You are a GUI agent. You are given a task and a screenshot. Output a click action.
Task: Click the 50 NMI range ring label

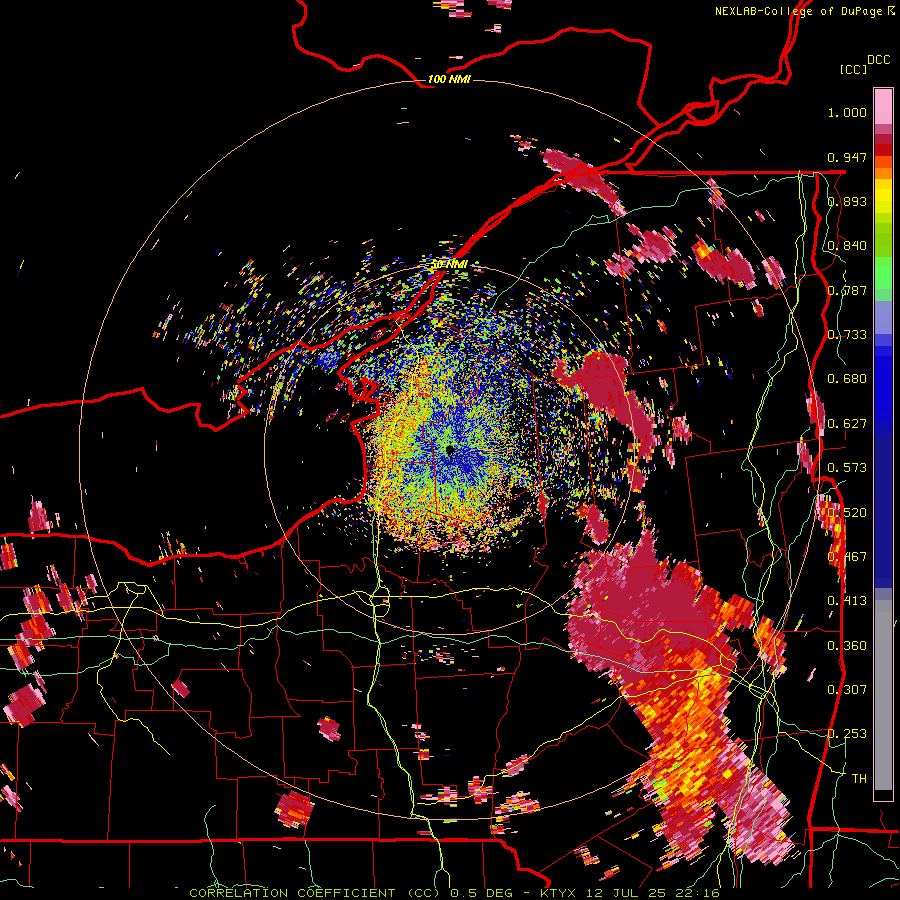pyautogui.click(x=449, y=265)
